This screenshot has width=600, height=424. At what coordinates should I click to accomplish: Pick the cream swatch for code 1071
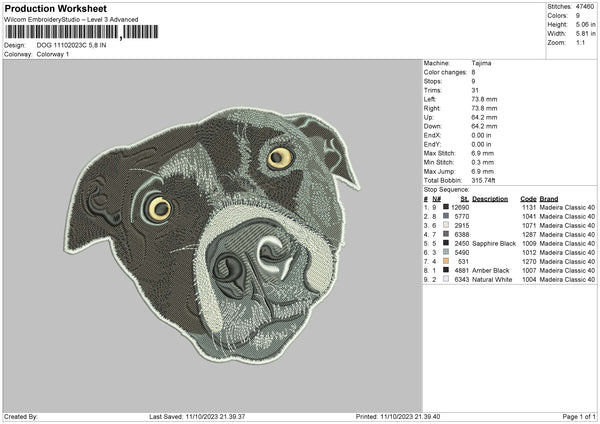coord(446,225)
